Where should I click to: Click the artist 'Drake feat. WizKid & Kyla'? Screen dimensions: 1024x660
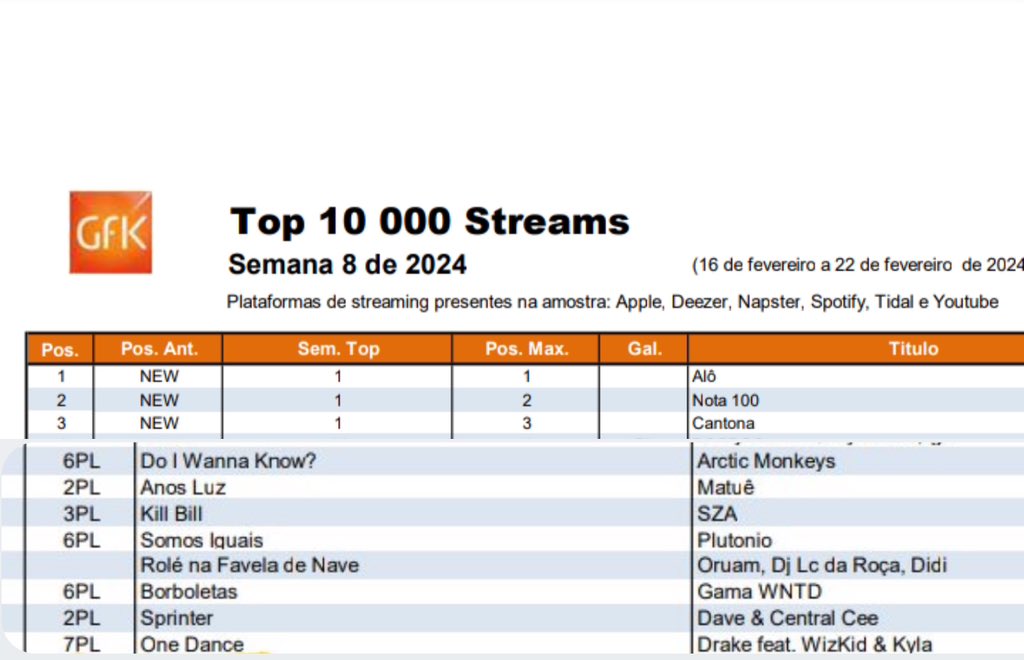[x=814, y=644]
